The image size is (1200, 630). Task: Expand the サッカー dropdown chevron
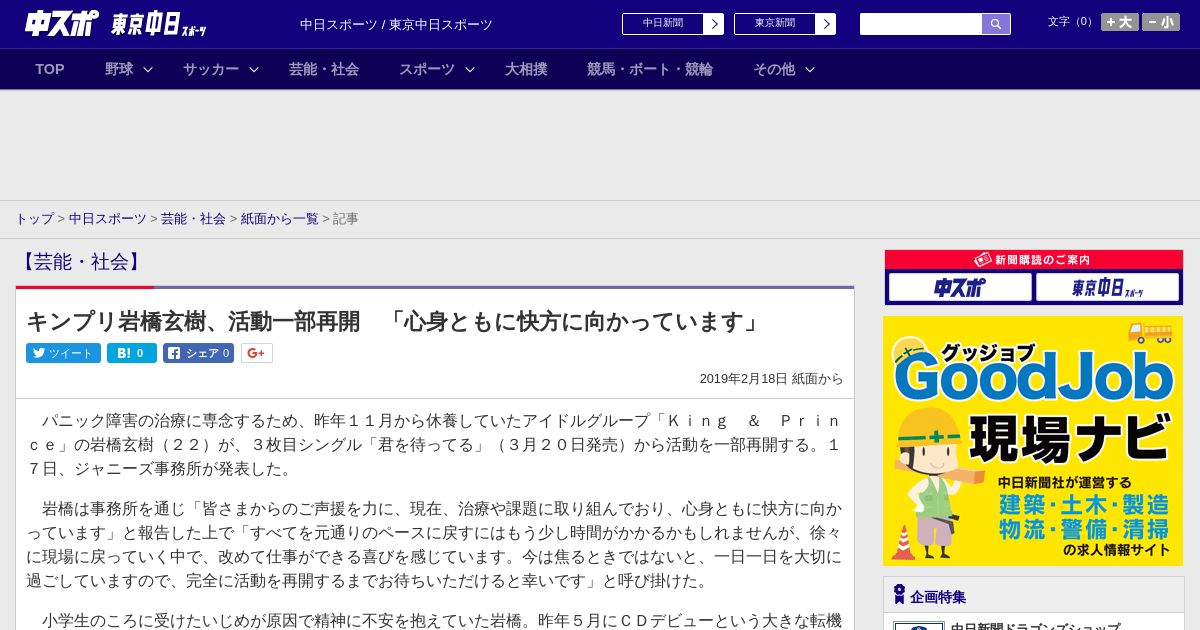pos(254,69)
